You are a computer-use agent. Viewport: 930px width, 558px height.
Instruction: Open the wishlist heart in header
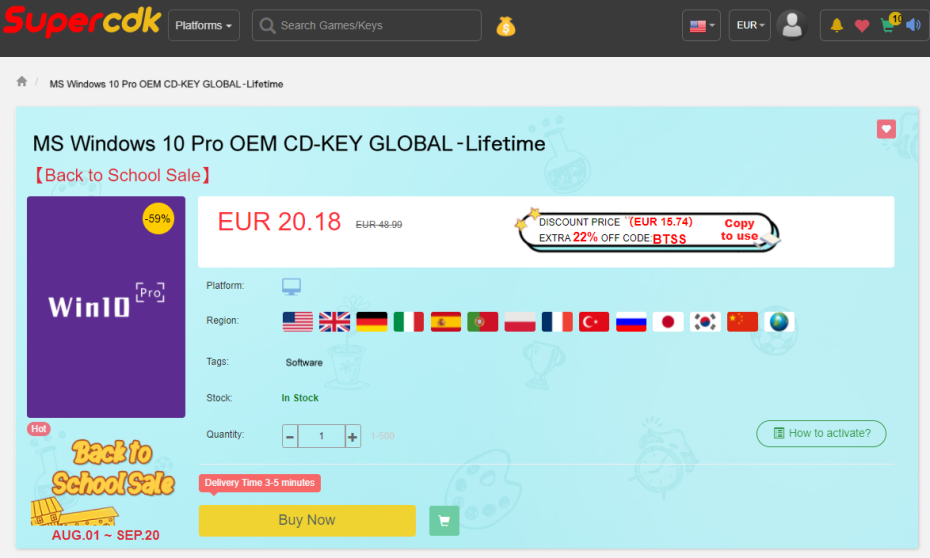(x=862, y=25)
